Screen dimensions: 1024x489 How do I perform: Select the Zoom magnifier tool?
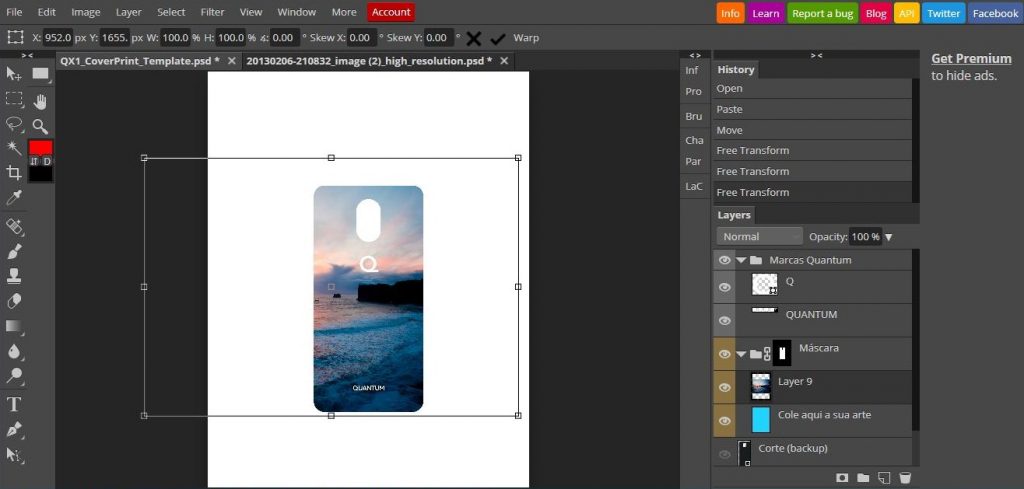click(x=40, y=127)
